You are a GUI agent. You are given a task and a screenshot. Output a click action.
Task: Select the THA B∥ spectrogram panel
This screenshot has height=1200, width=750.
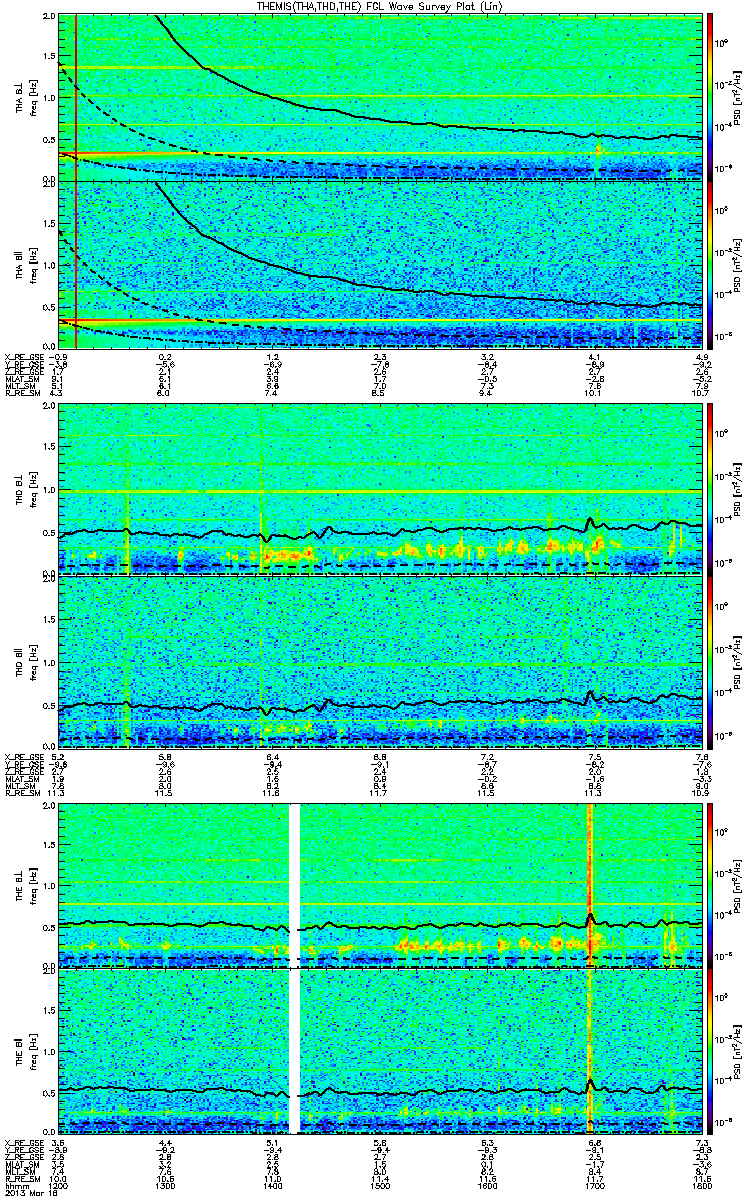coord(380,263)
